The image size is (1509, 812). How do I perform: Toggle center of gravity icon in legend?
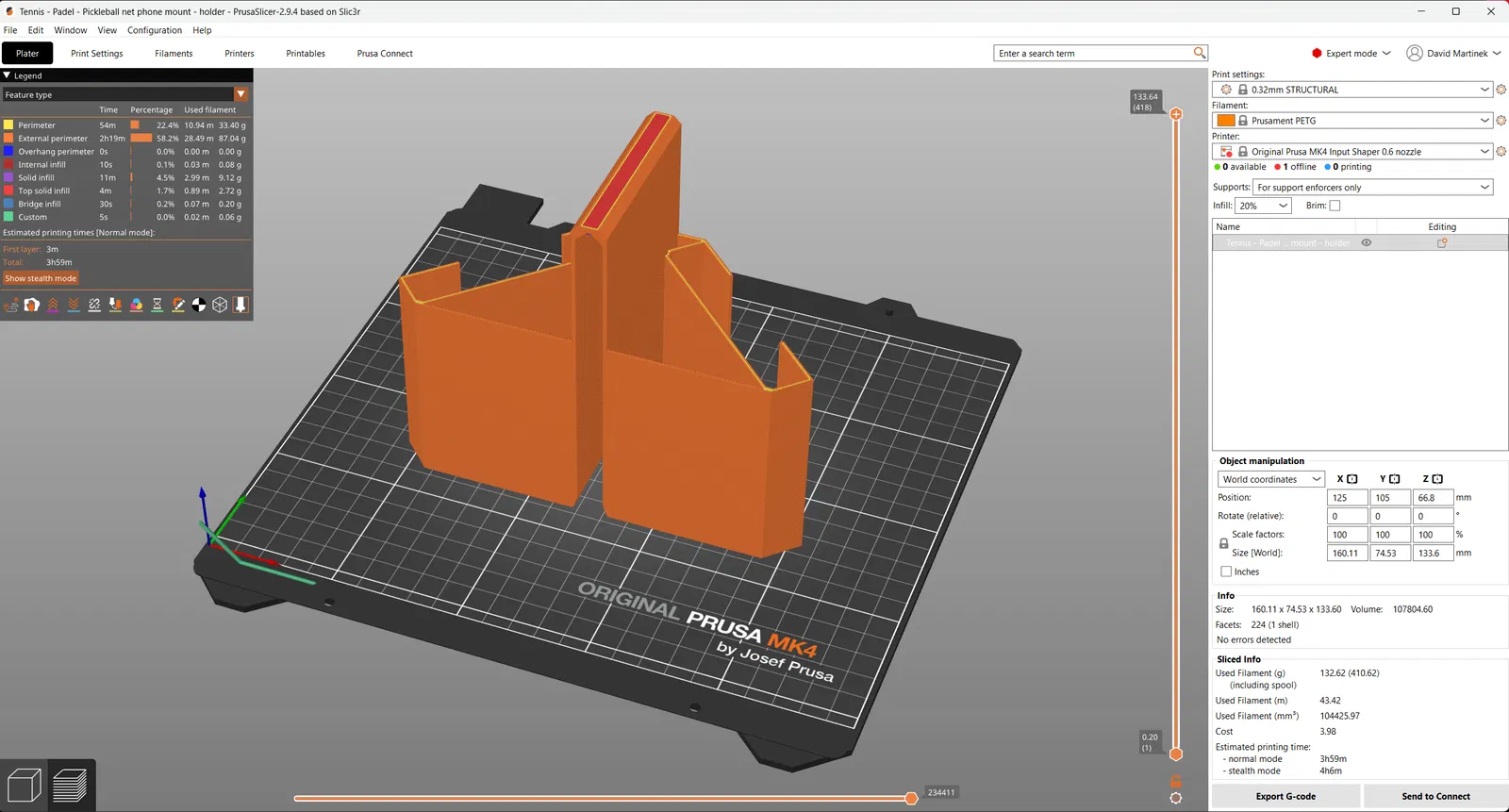(x=199, y=305)
